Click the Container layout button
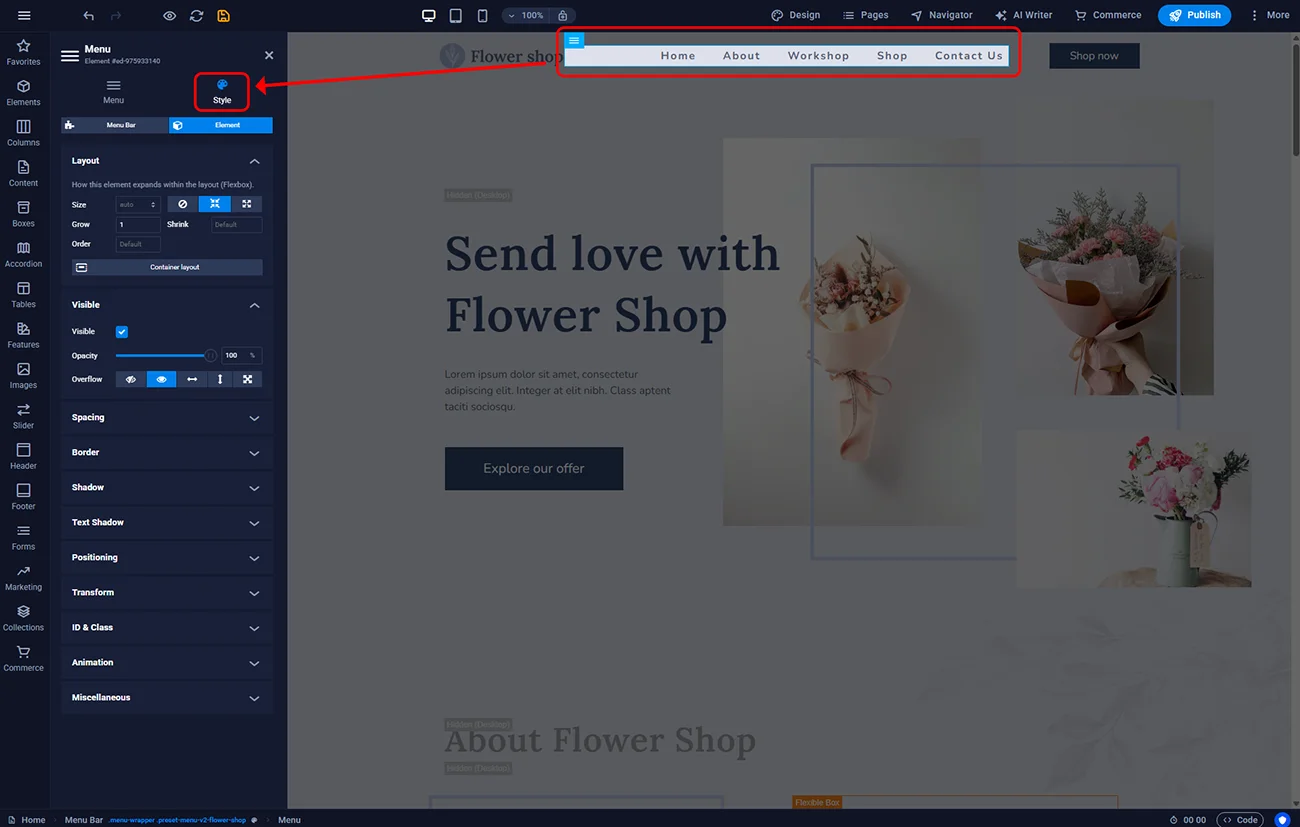The height and width of the screenshot is (827, 1300). [167, 268]
